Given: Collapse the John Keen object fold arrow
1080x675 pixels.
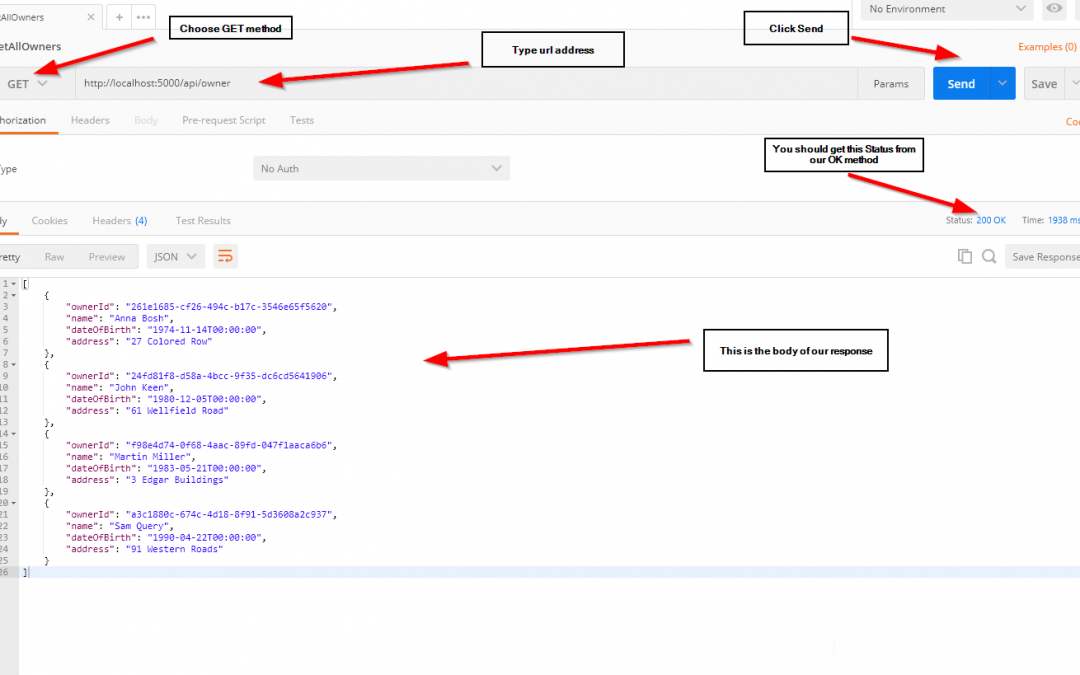Looking at the screenshot, I should (x=14, y=365).
